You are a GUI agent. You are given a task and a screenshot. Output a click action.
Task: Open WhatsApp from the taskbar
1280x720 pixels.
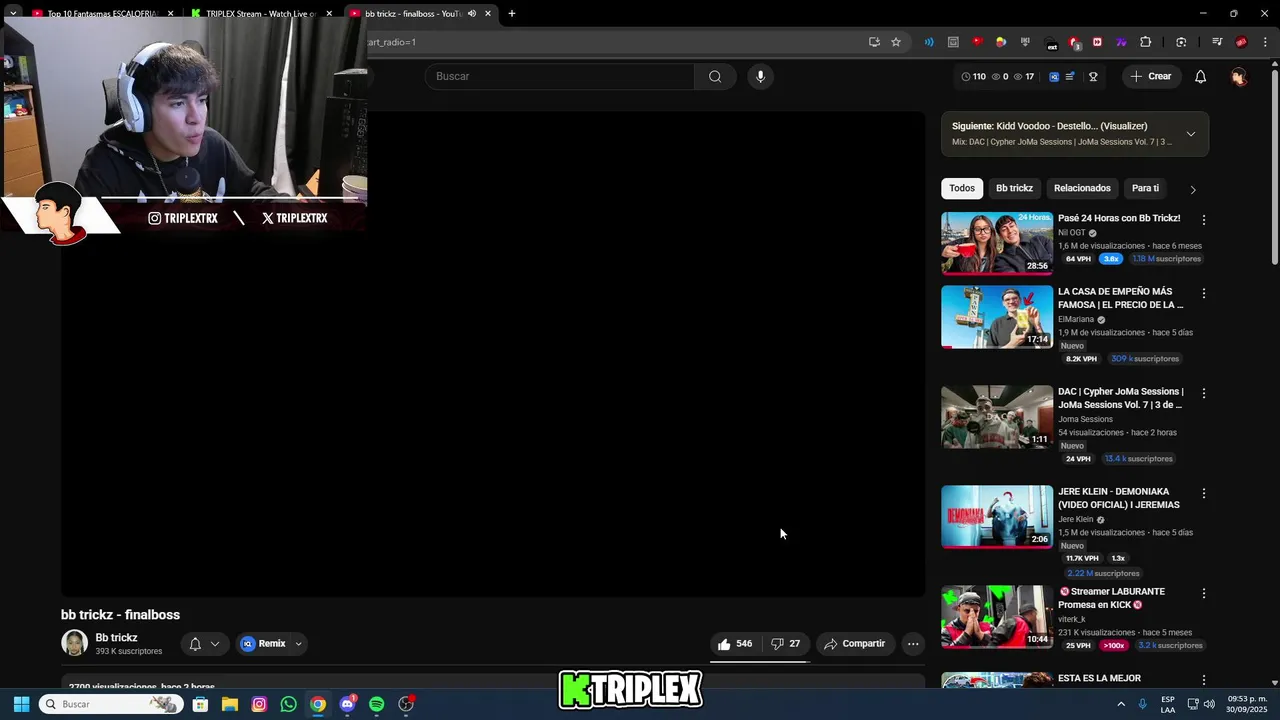[x=288, y=704]
